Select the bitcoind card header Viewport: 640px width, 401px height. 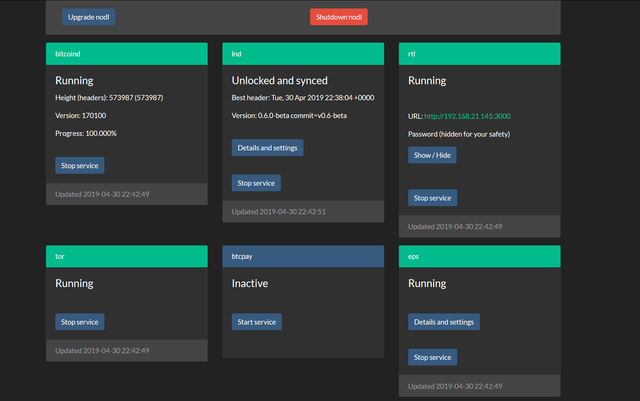pos(127,54)
